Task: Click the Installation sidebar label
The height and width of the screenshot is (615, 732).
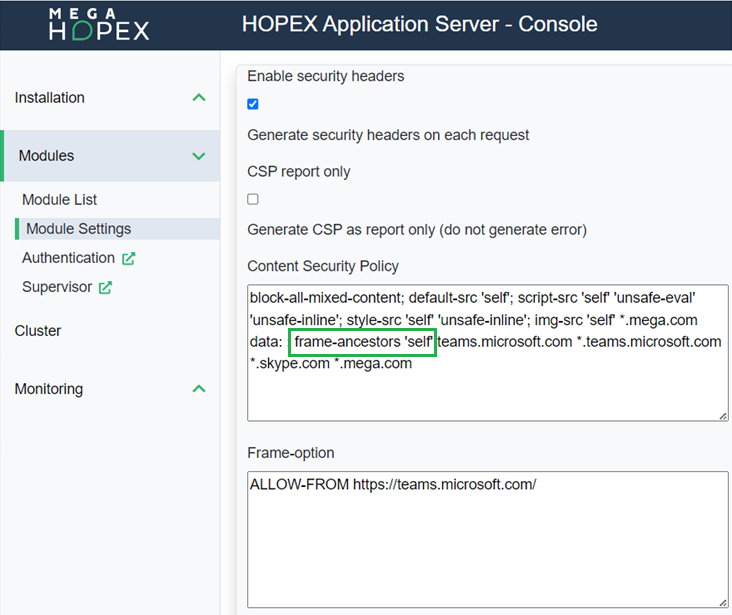Action: coord(50,98)
